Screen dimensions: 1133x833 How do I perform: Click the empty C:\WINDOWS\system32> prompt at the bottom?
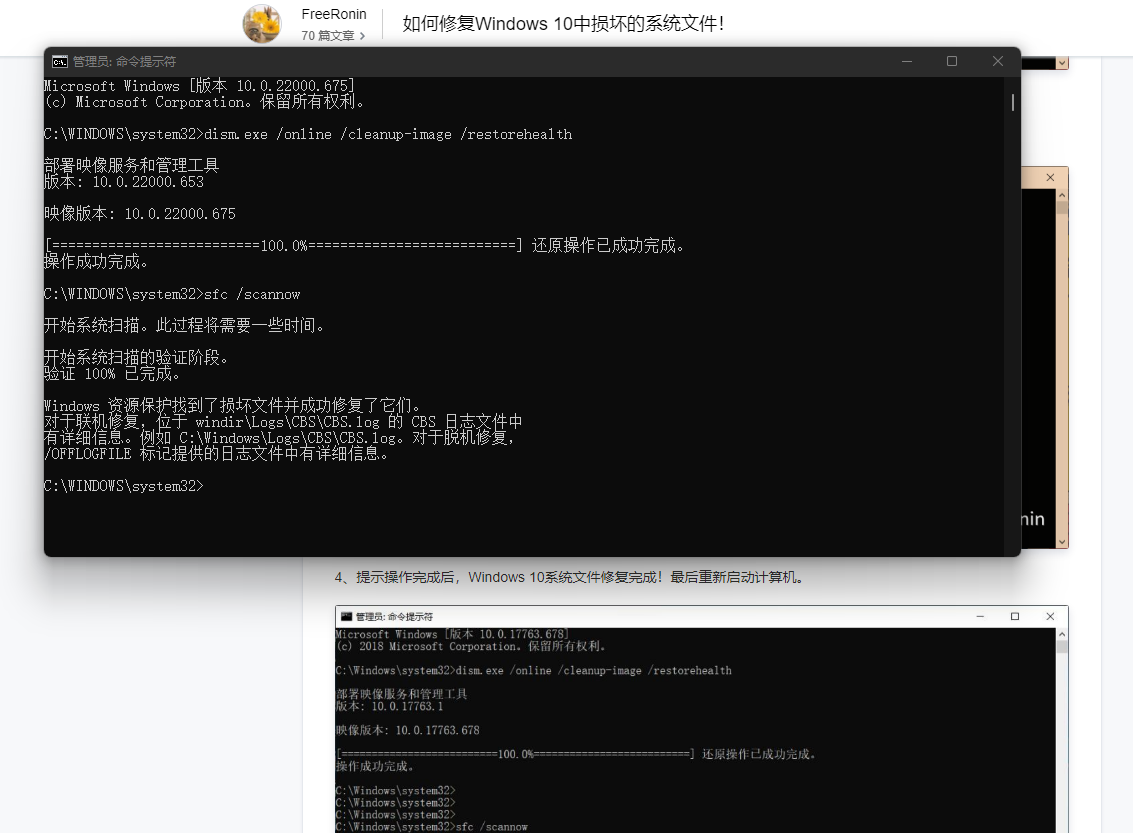tap(124, 485)
